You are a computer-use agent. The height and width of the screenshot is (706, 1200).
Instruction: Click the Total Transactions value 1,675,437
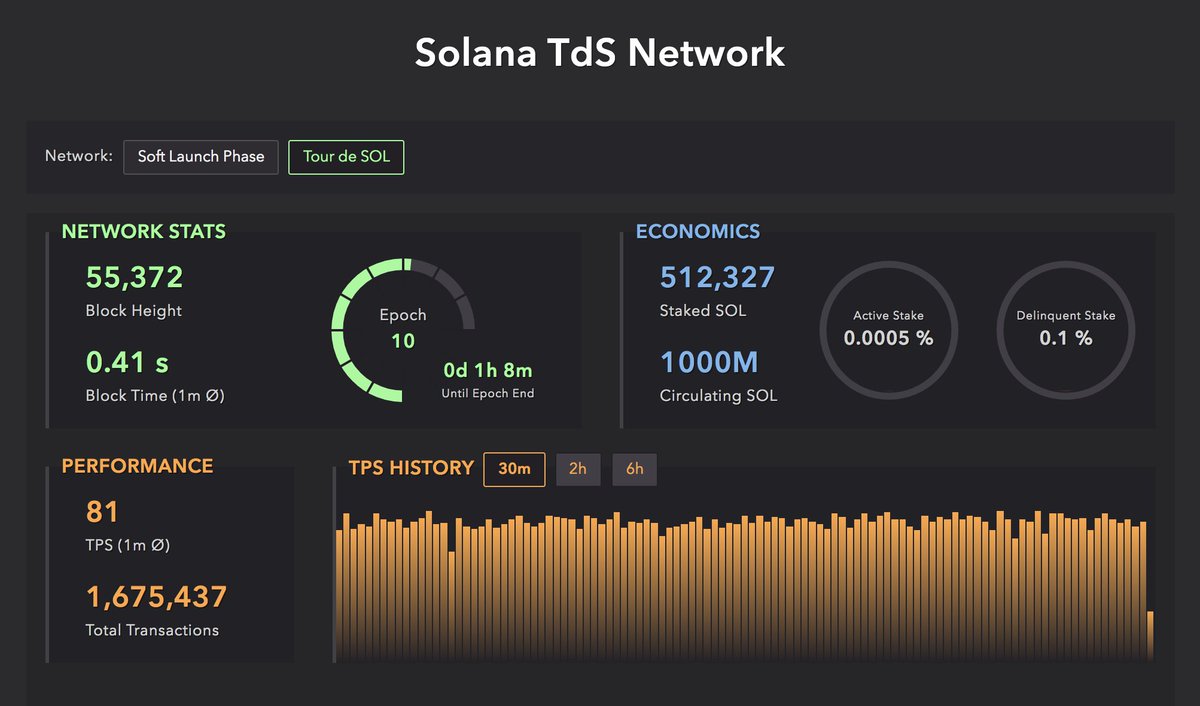[x=157, y=597]
